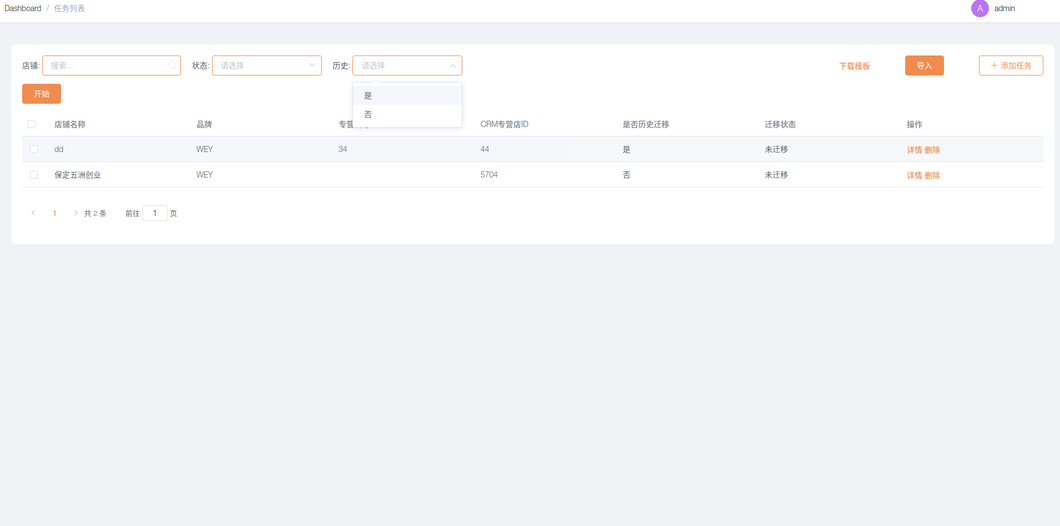Click the search magnifier icon in 店铺 field
Viewport: 1060px width, 526px height.
click(x=172, y=66)
